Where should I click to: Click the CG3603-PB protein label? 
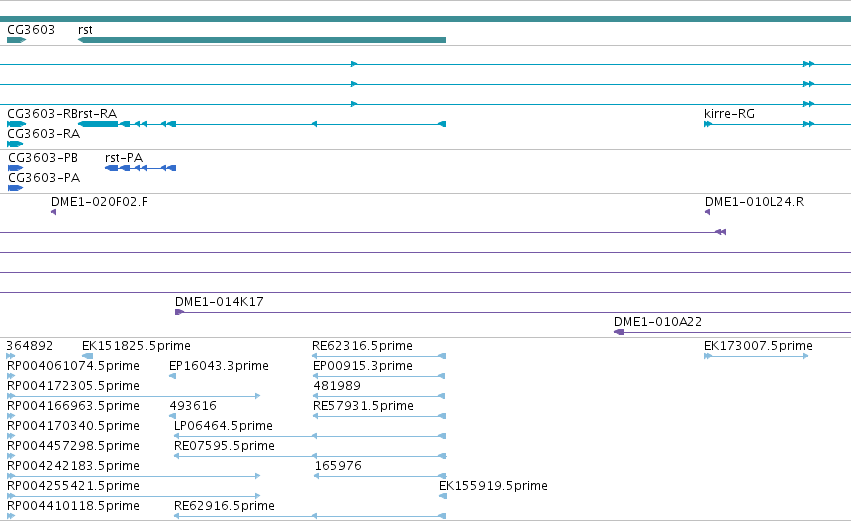43,157
